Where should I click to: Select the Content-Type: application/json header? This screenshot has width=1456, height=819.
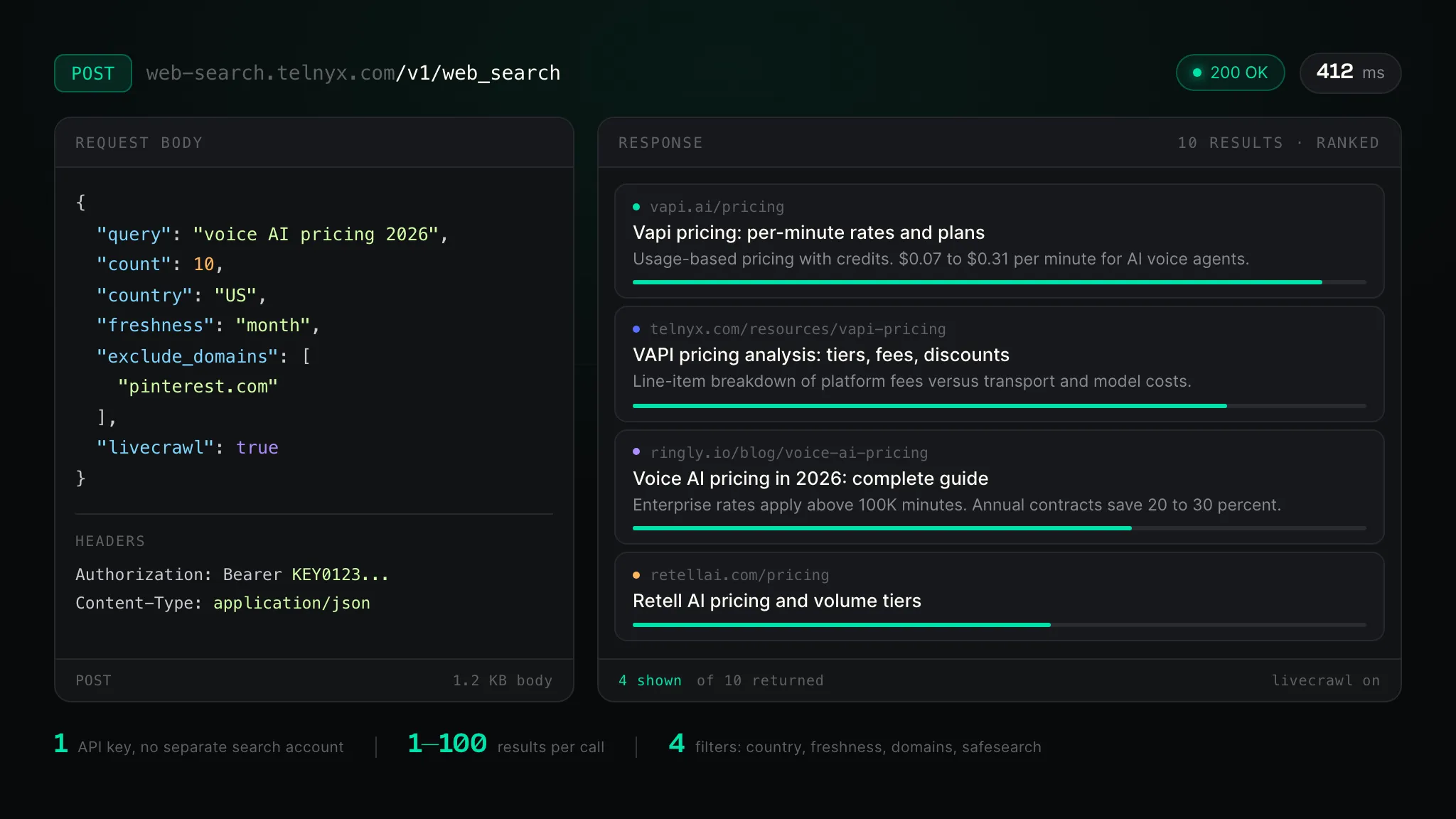(223, 603)
